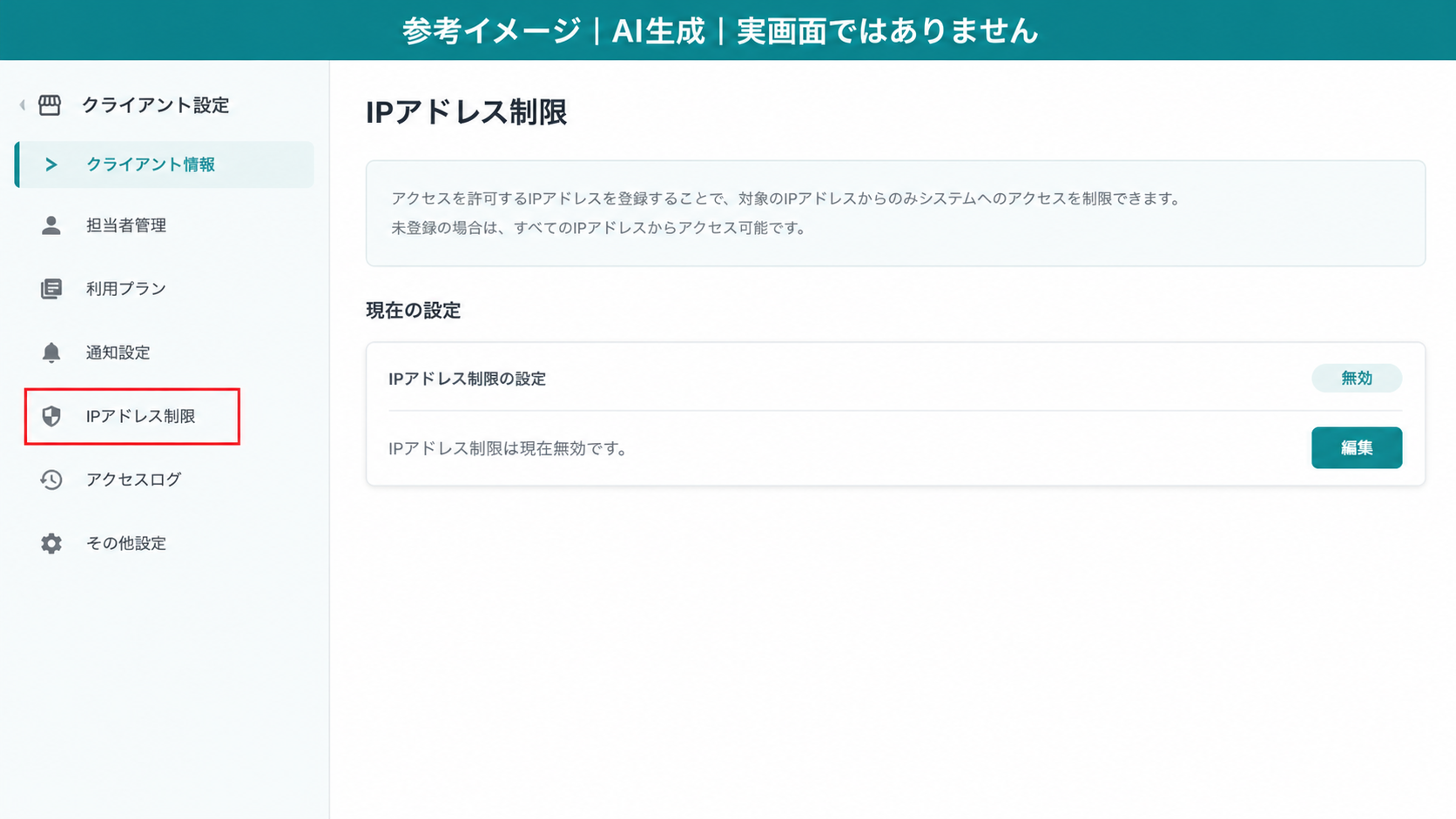Screen dimensions: 1456x819
Task: Click the IPアドレス制限 page heading
Action: click(466, 112)
